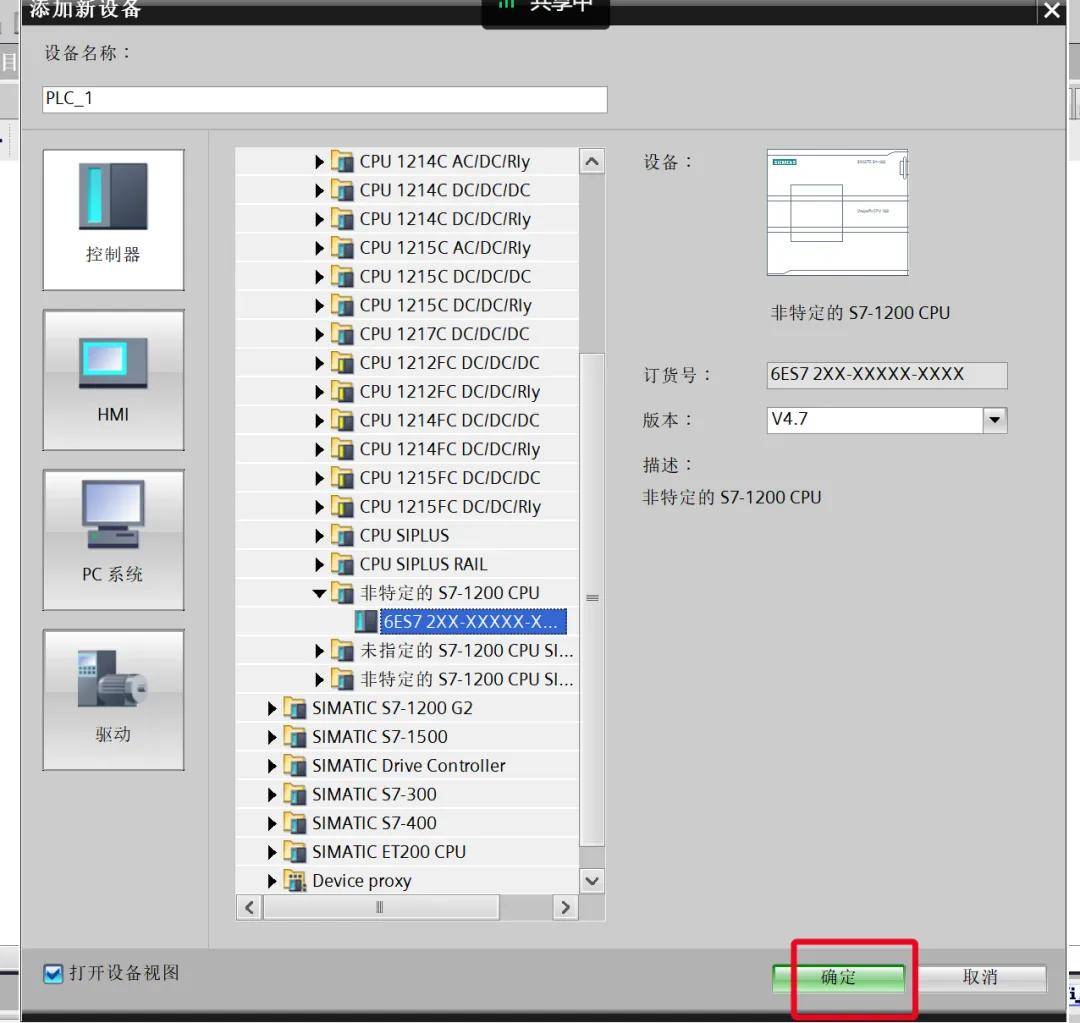Viewport: 1080px width, 1023px height.
Task: Select the SIMATIC Drive Controller row
Action: tap(407, 766)
